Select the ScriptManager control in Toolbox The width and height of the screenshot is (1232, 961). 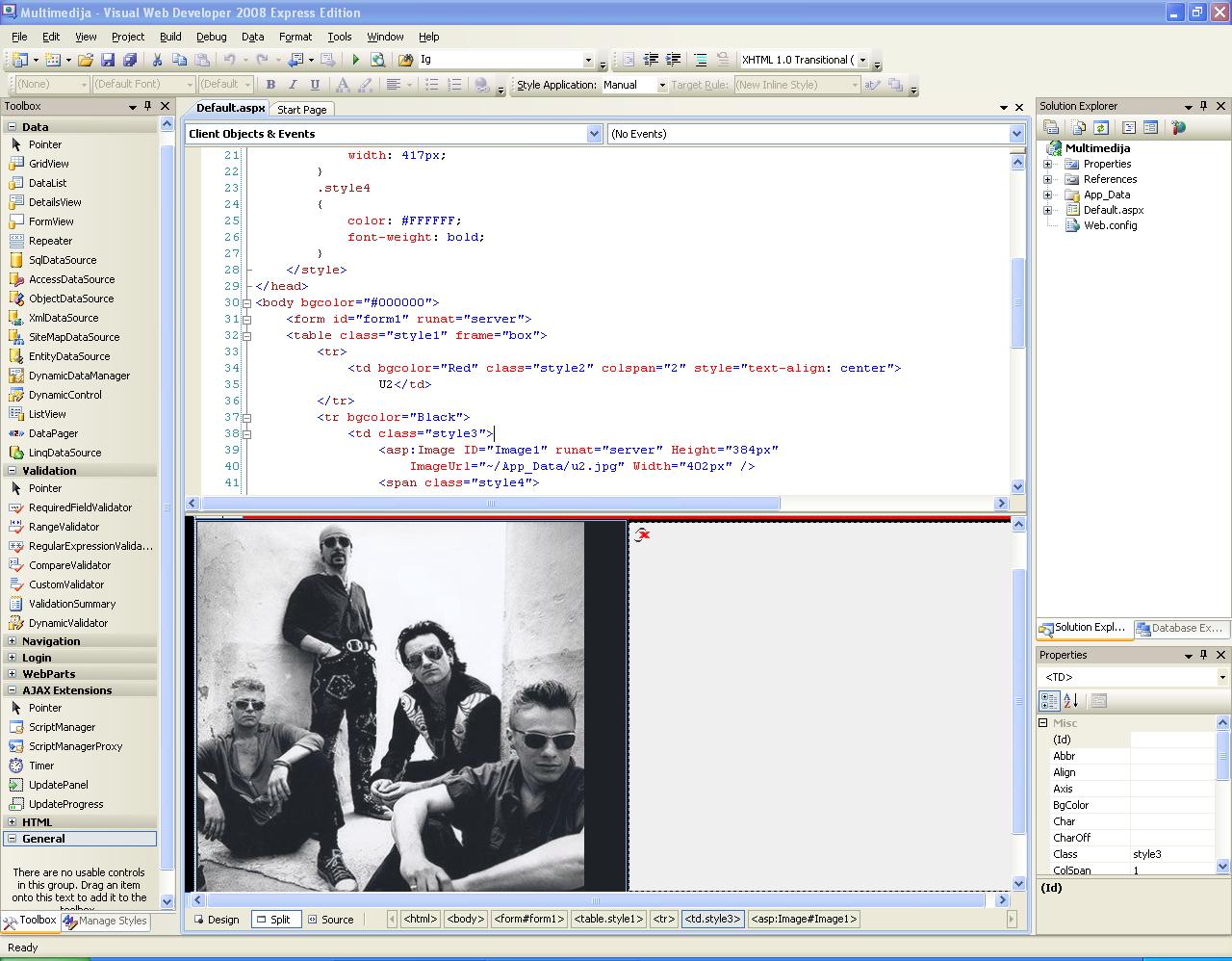pos(62,727)
